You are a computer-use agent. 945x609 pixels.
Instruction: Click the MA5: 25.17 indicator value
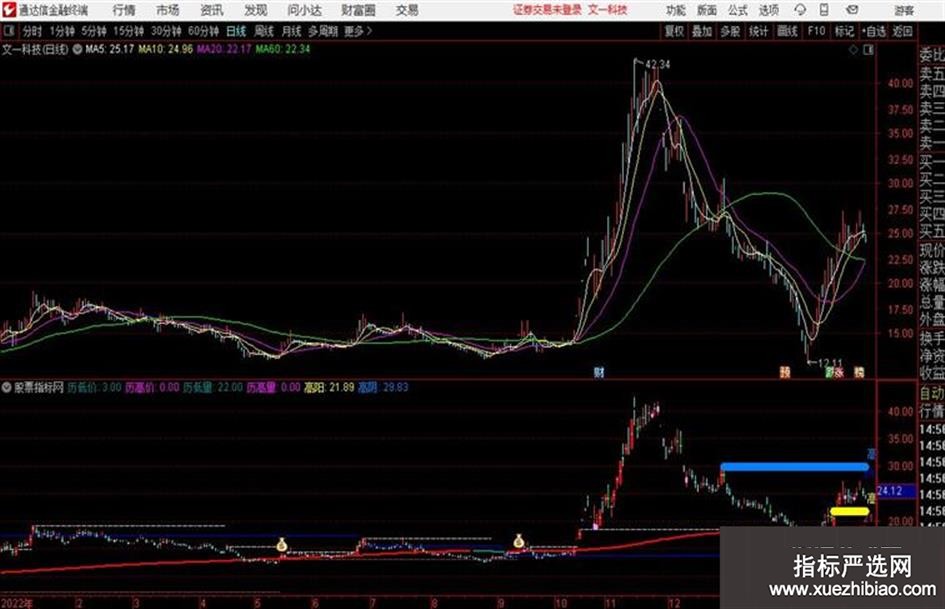coord(110,49)
